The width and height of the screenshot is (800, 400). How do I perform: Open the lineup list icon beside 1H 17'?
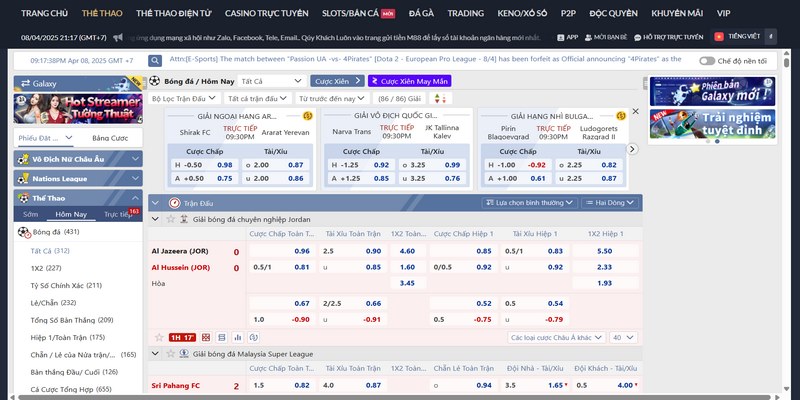click(221, 337)
